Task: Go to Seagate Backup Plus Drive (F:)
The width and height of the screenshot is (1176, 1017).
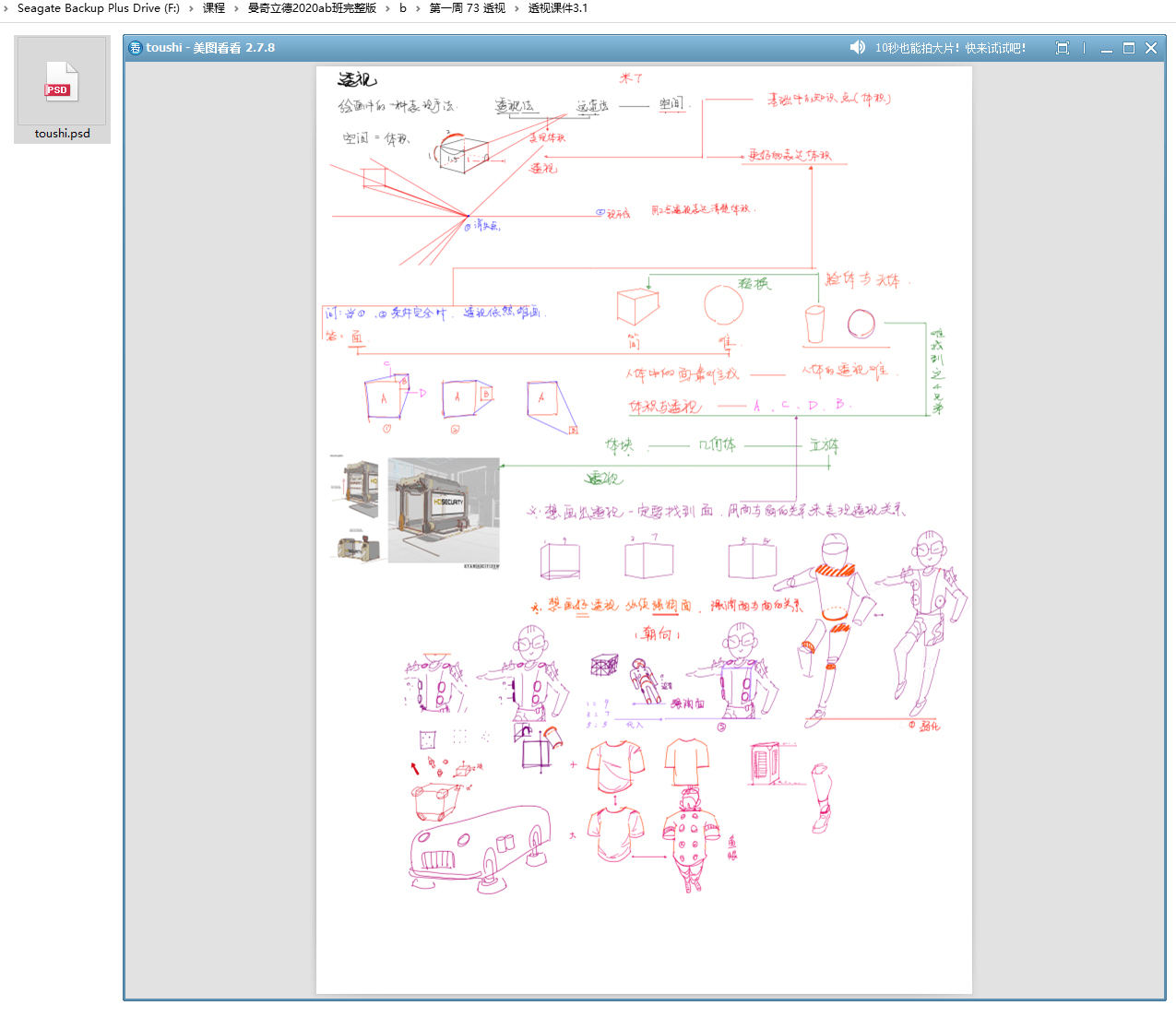Action: tap(98, 8)
